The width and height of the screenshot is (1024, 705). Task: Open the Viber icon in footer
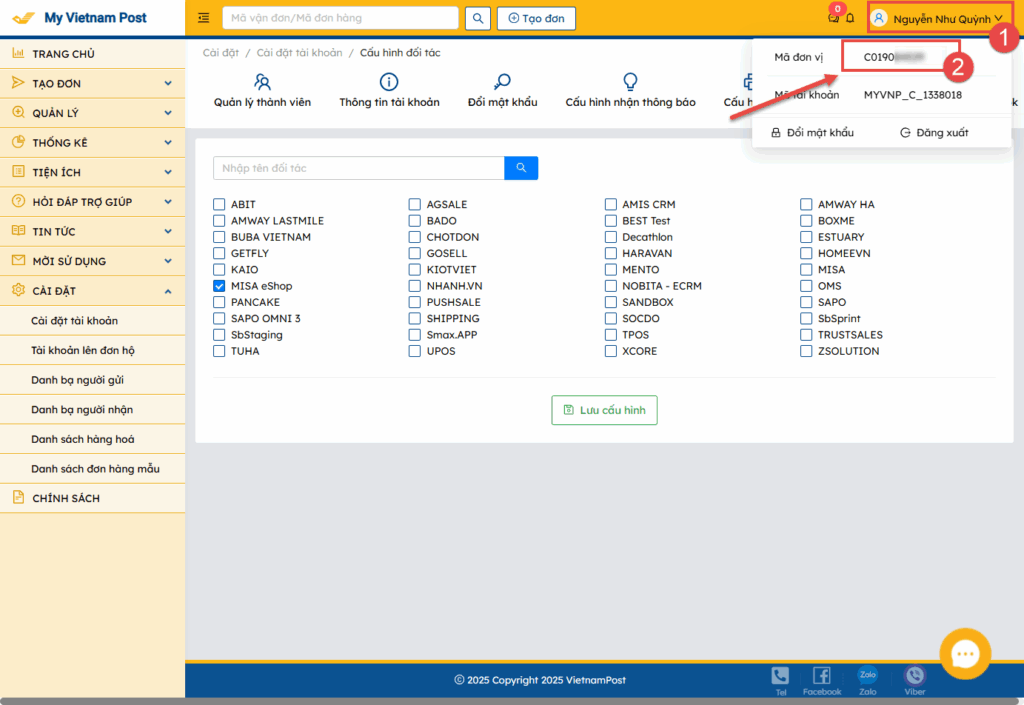[x=914, y=676]
